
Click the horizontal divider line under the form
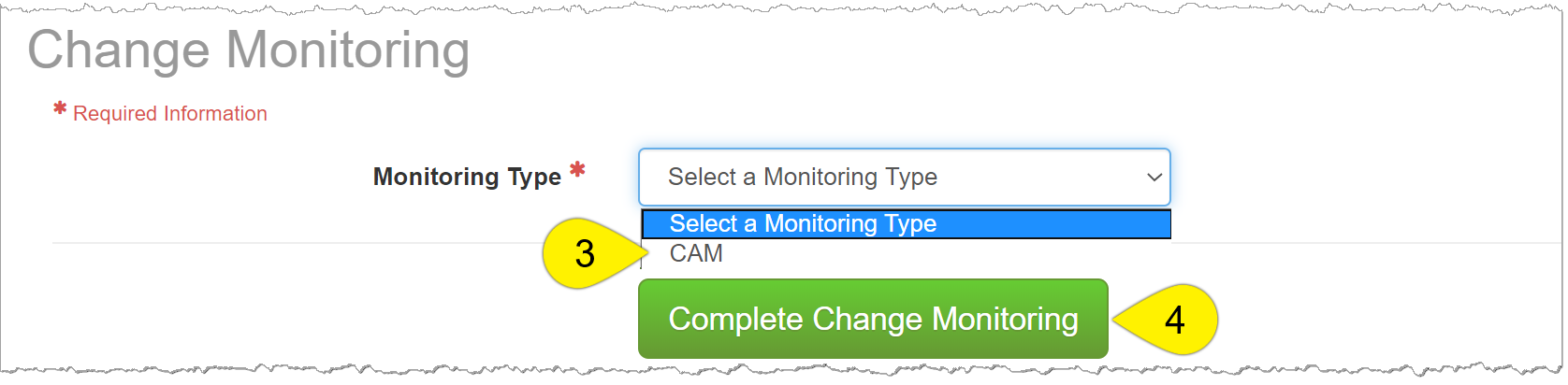337,243
